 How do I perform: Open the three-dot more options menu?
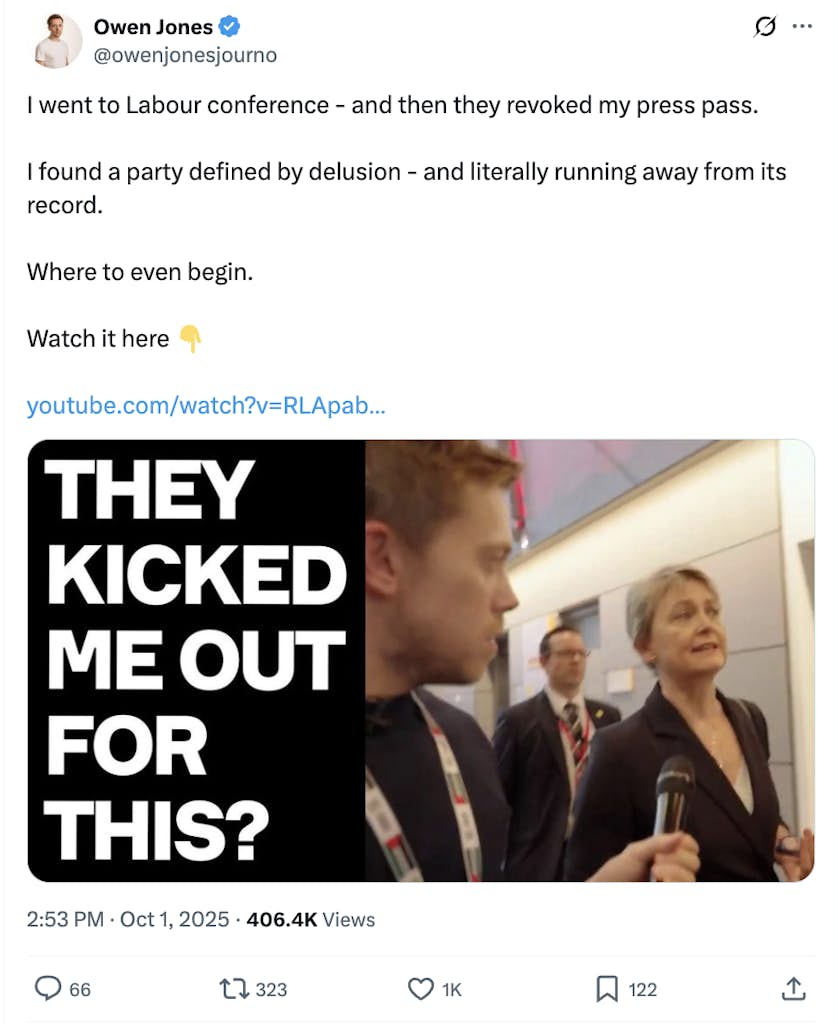click(802, 27)
